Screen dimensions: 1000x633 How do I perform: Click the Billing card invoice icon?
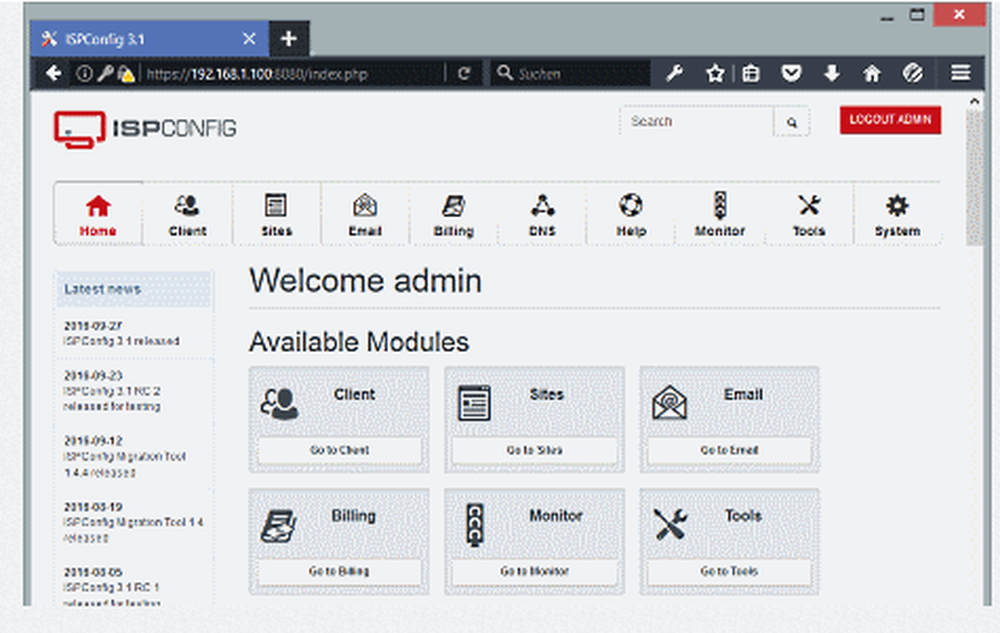coord(279,526)
